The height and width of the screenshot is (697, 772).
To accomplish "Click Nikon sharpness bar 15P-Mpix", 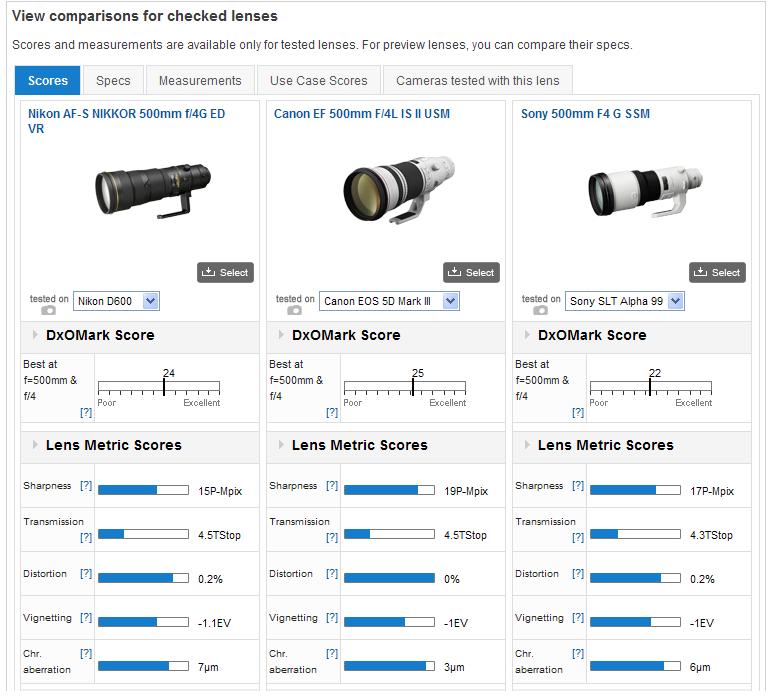I will click(x=143, y=490).
